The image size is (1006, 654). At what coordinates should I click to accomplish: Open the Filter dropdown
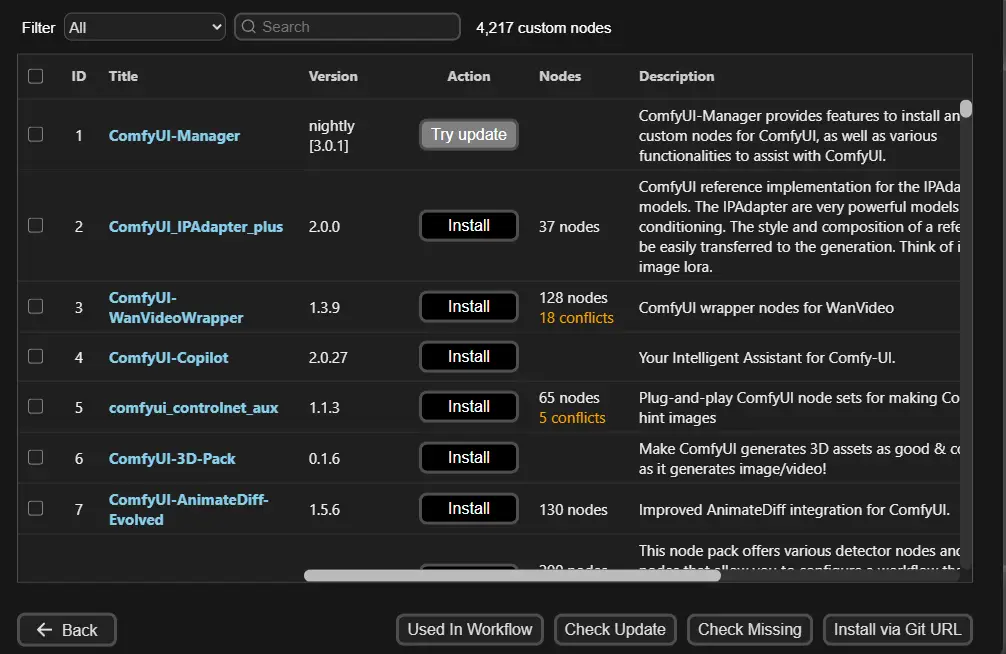point(145,27)
